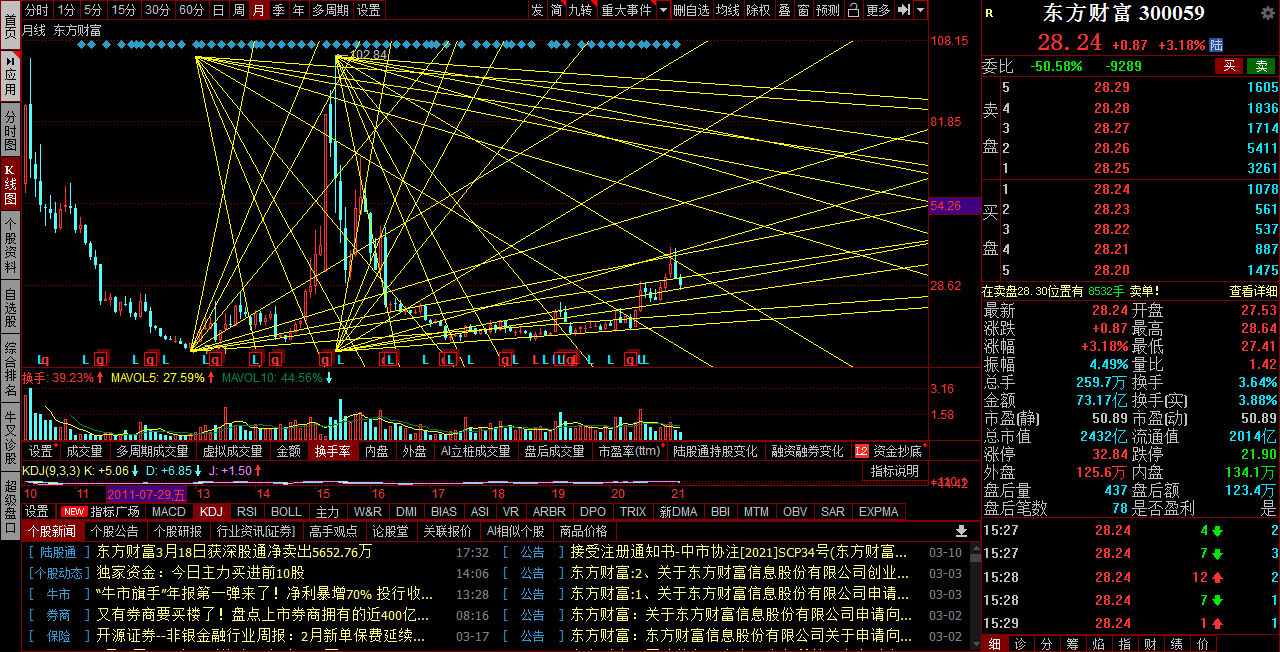The image size is (1280, 652).
Task: Open news '独家资金：今日主力买进前10股'
Action: point(200,573)
